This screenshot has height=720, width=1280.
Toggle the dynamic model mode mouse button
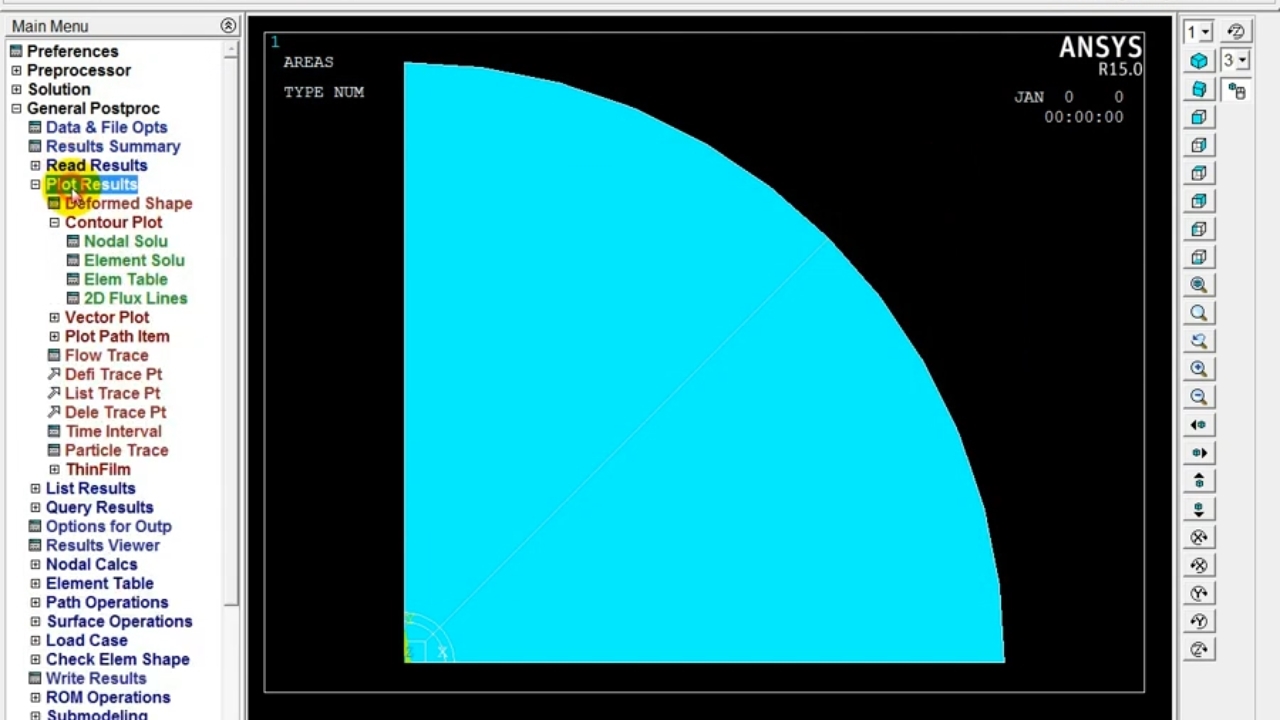point(1237,92)
